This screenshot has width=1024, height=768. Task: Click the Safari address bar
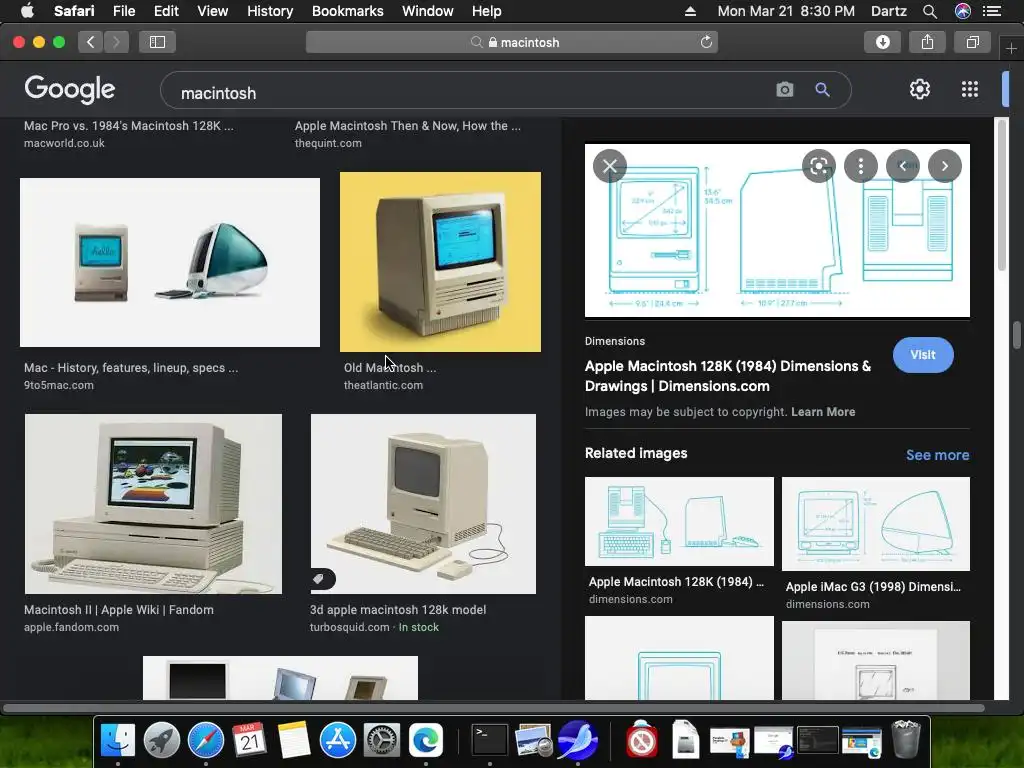[x=512, y=42]
